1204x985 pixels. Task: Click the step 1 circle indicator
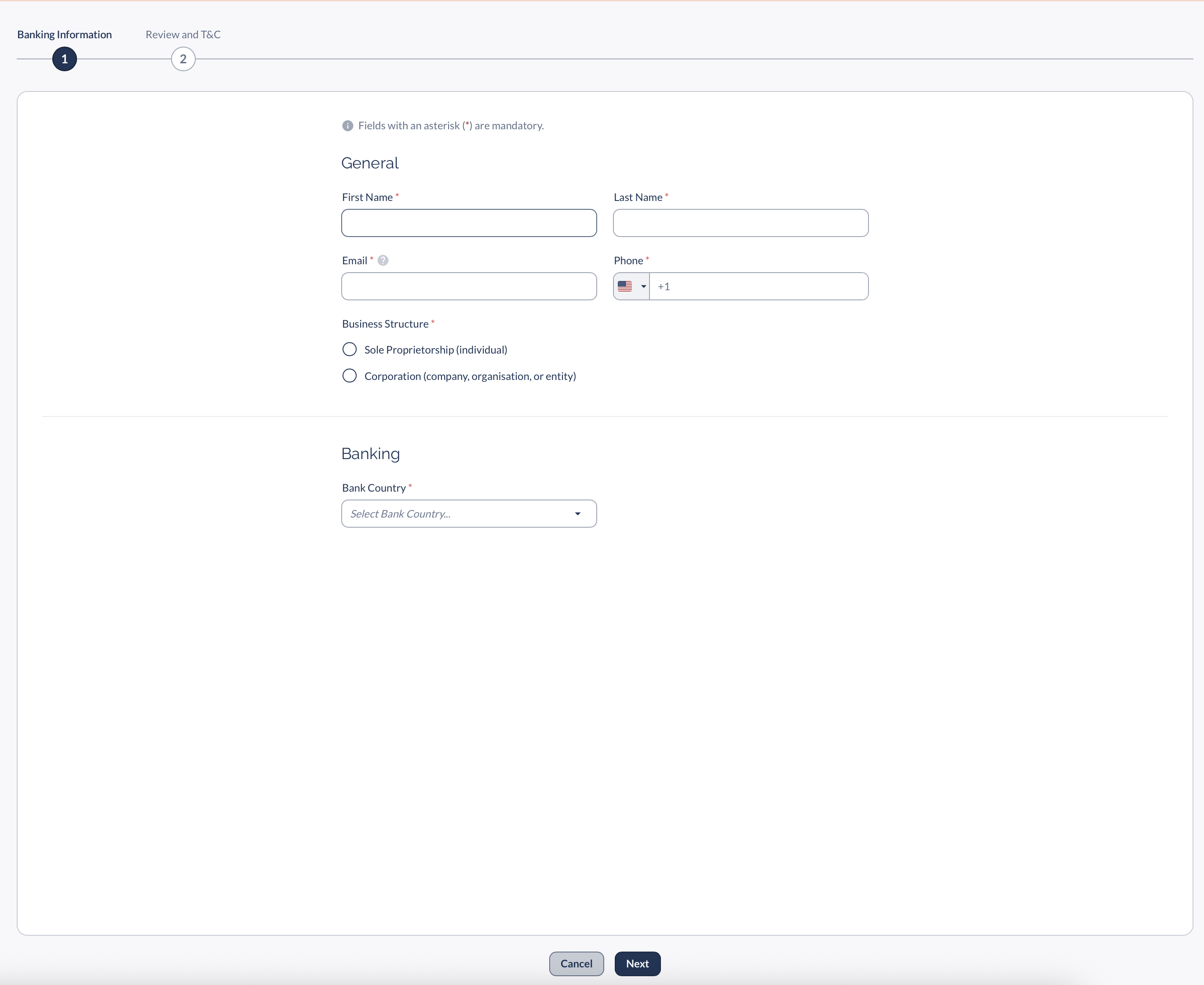(64, 58)
